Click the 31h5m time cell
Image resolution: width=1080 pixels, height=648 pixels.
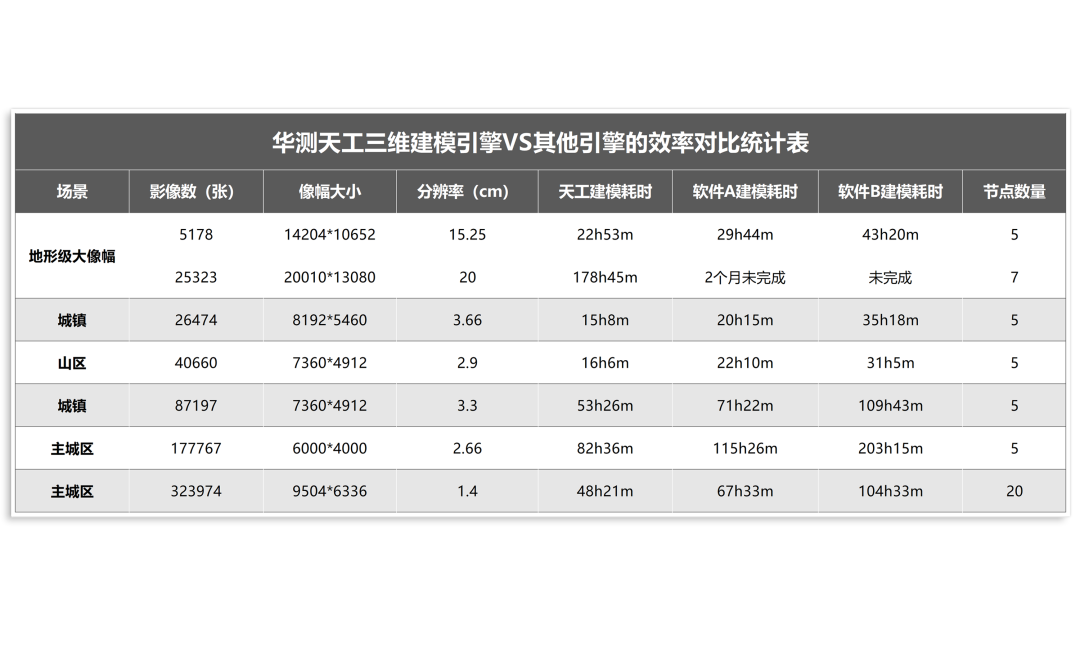point(890,363)
